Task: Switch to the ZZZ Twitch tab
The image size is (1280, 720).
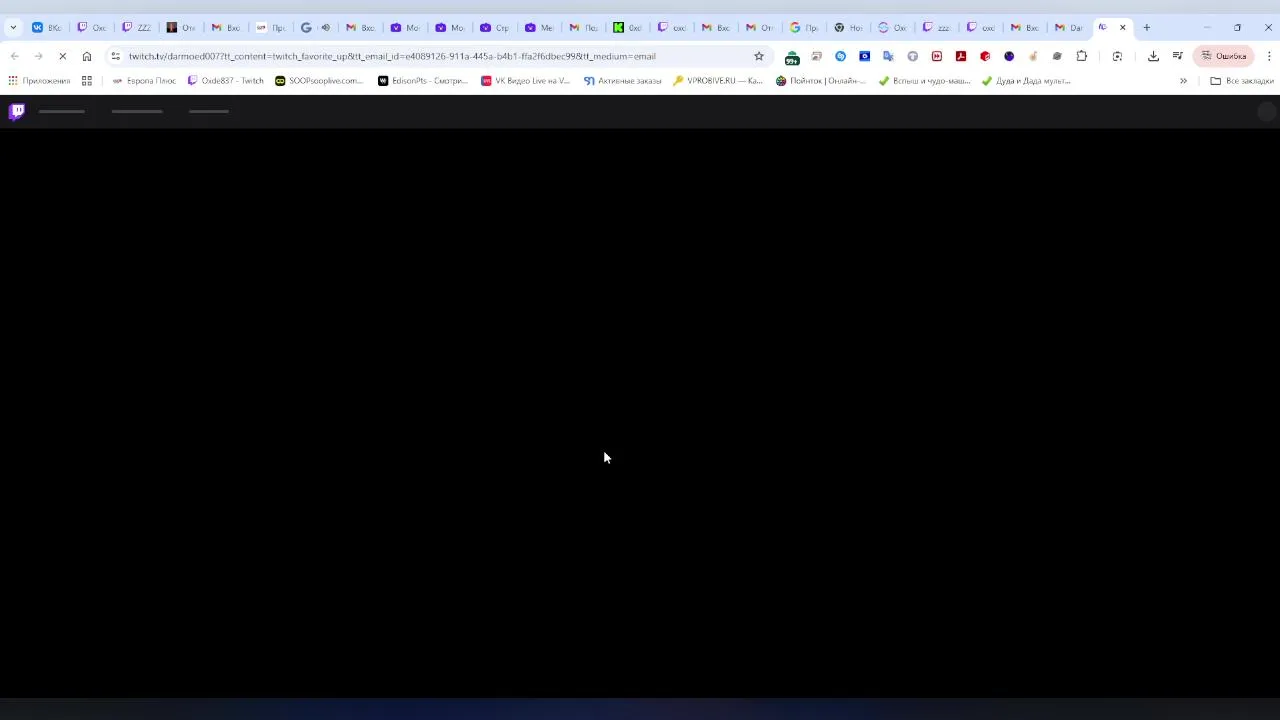Action: [x=136, y=28]
